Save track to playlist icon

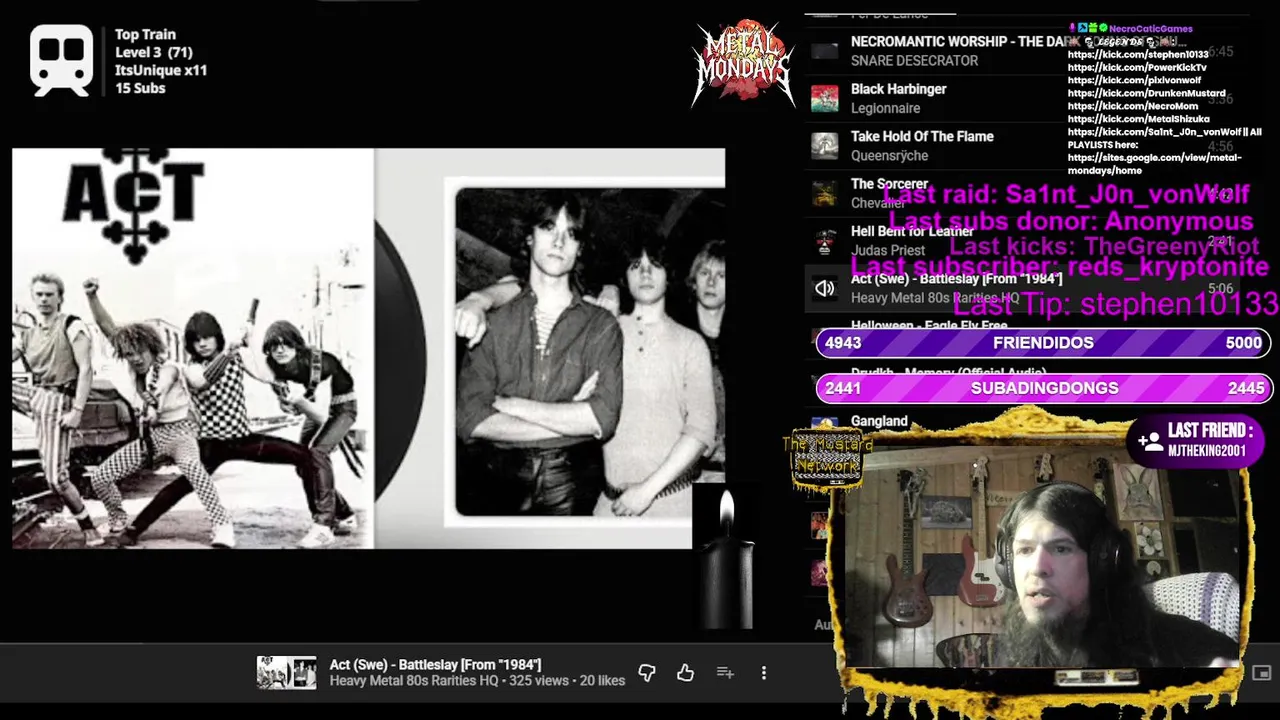click(x=725, y=673)
